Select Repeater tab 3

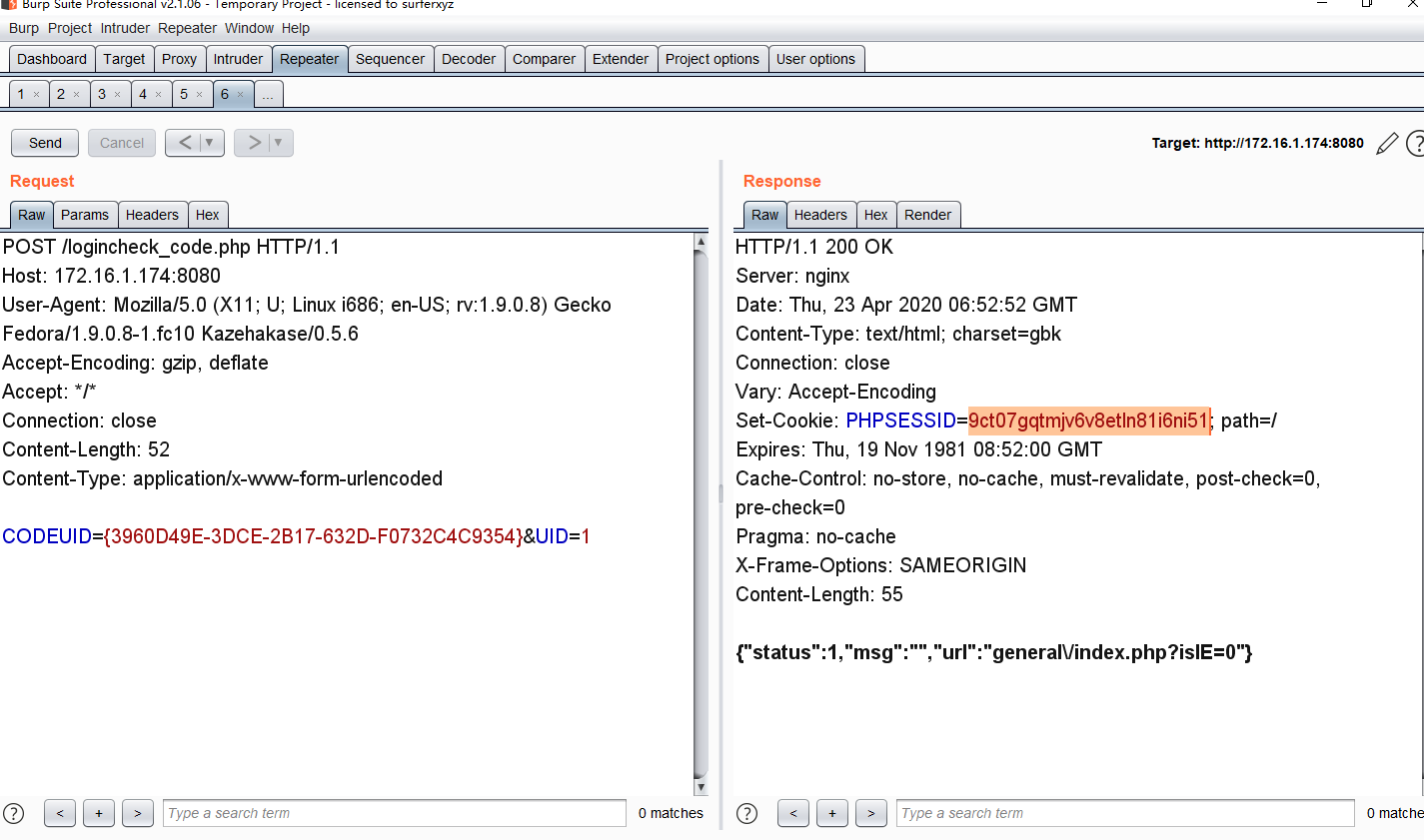(102, 94)
